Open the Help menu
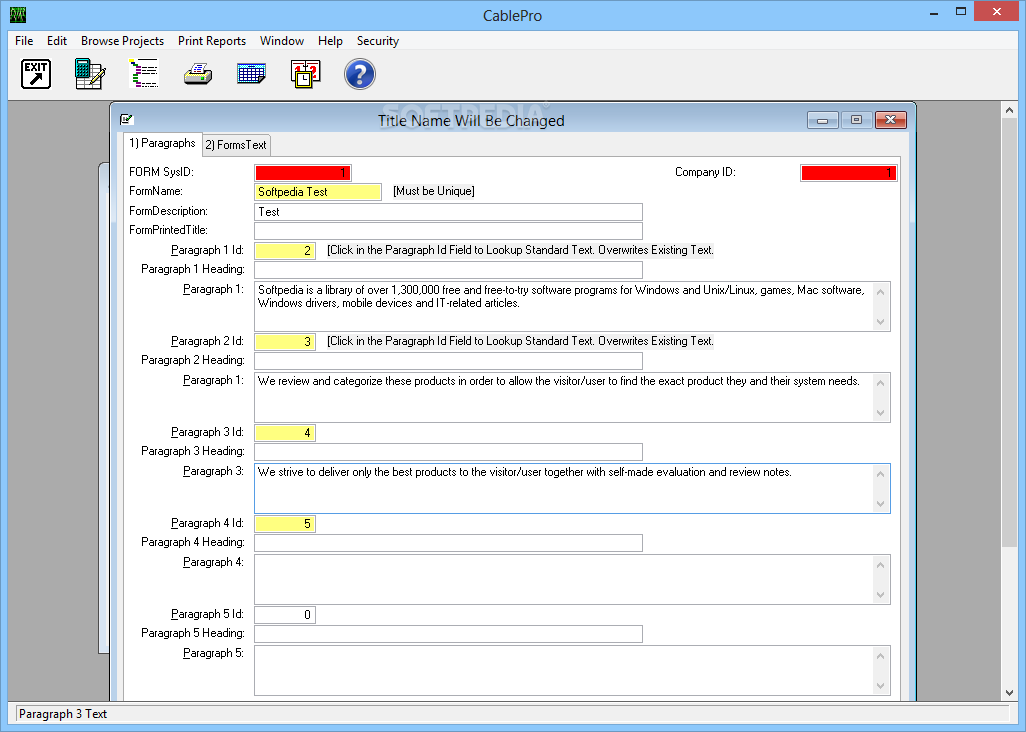The height and width of the screenshot is (732, 1026). click(x=330, y=41)
